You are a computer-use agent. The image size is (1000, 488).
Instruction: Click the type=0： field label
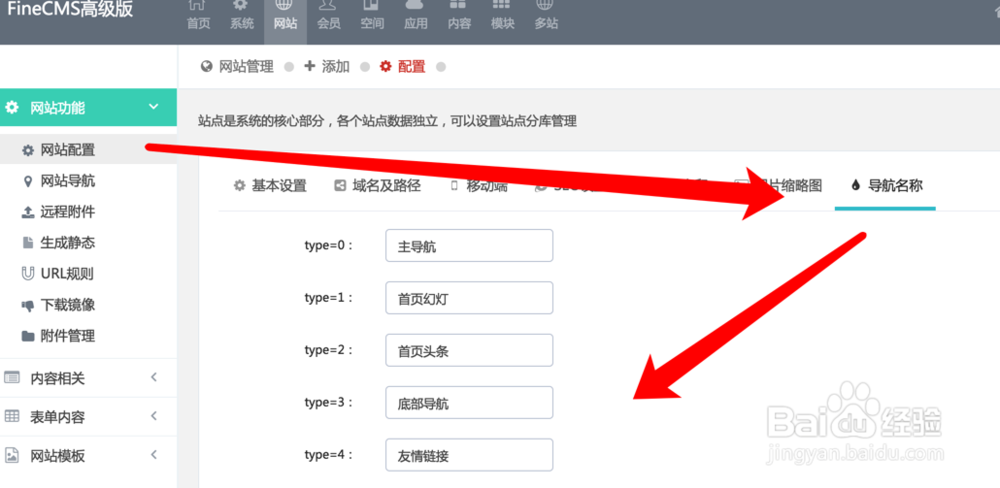[x=328, y=246]
